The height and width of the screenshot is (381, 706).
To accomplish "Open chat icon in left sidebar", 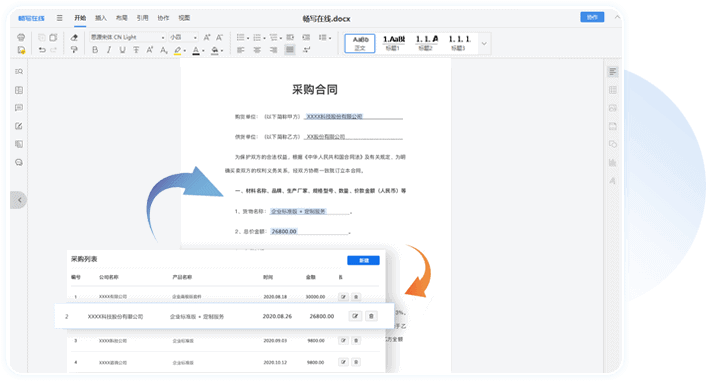I will tap(19, 163).
